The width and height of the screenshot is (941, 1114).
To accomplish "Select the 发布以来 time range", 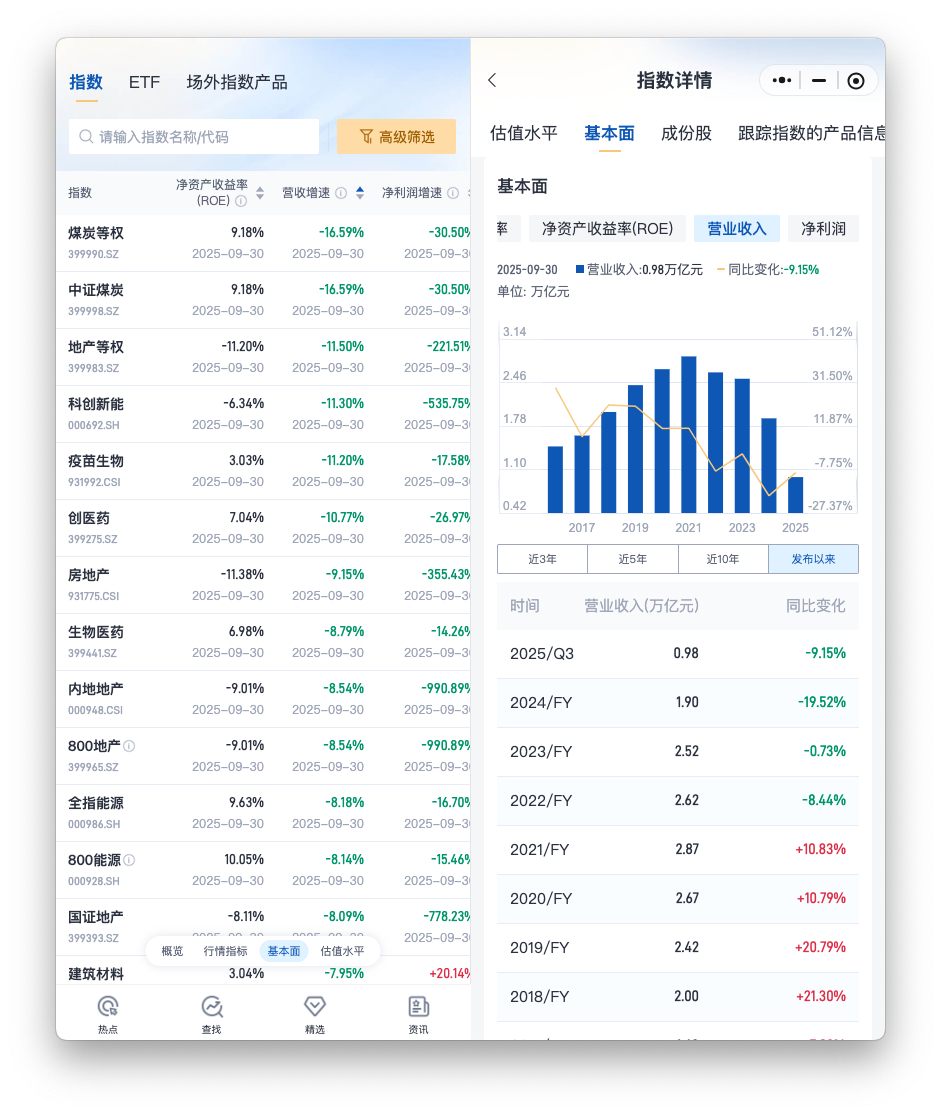I will (813, 559).
